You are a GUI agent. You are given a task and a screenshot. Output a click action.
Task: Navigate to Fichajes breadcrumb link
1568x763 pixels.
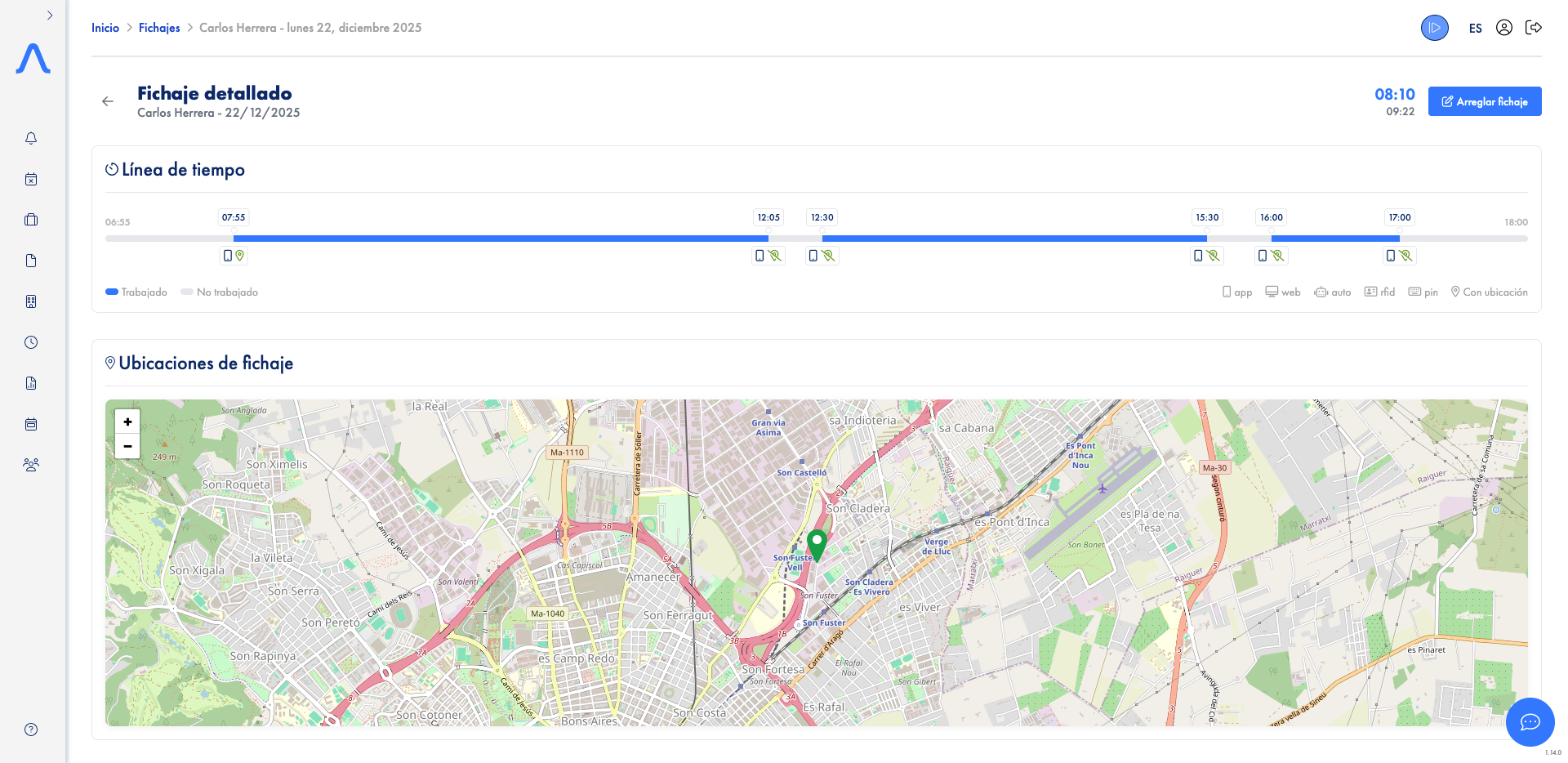pyautogui.click(x=159, y=28)
